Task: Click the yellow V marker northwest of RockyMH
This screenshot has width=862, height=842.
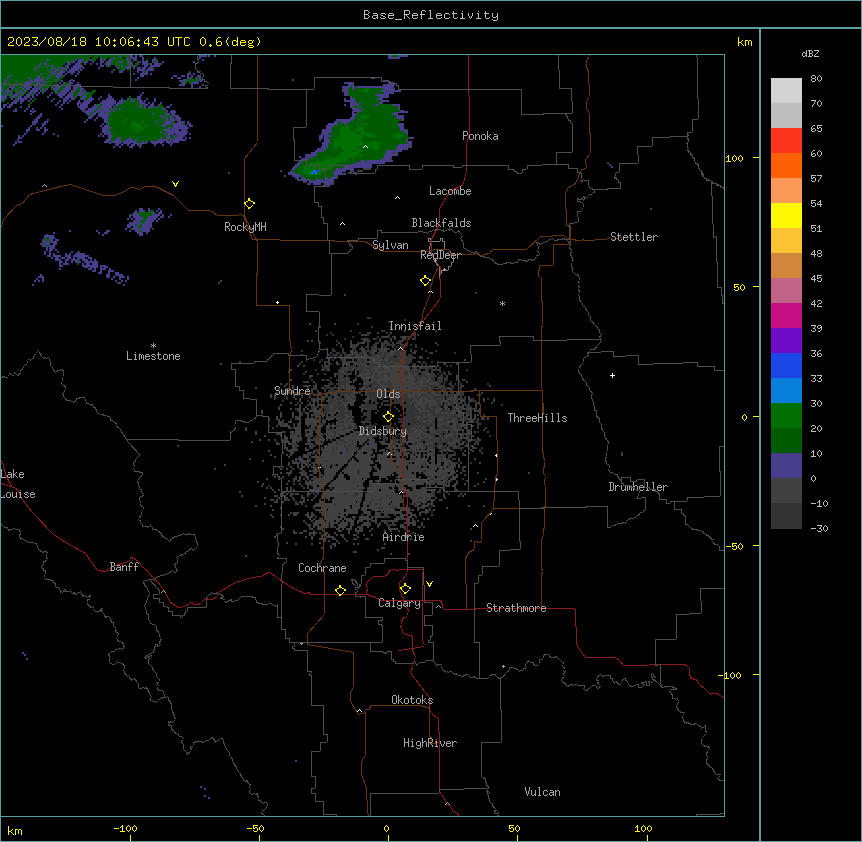Action: point(175,184)
